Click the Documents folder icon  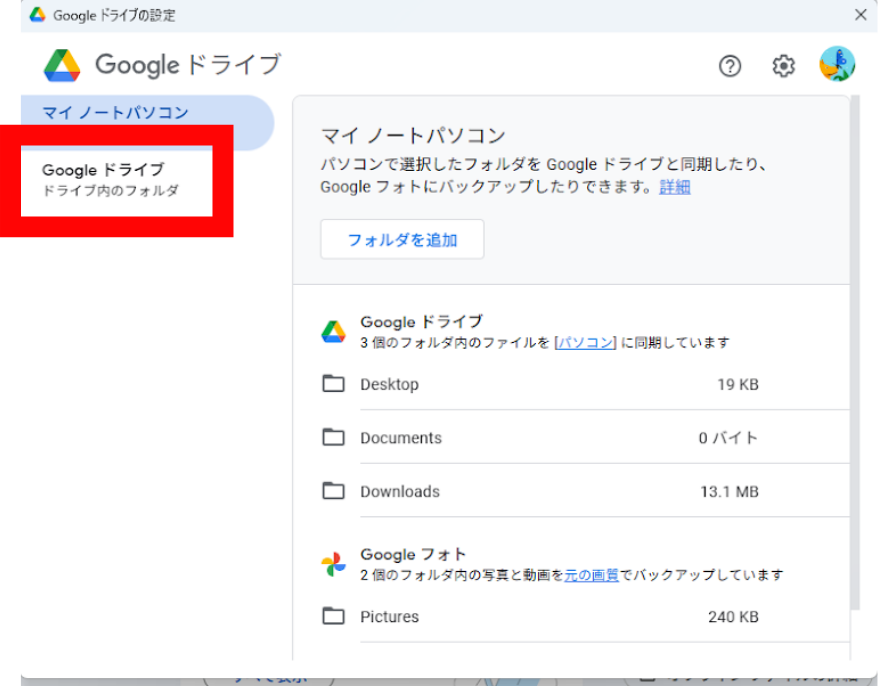click(333, 437)
